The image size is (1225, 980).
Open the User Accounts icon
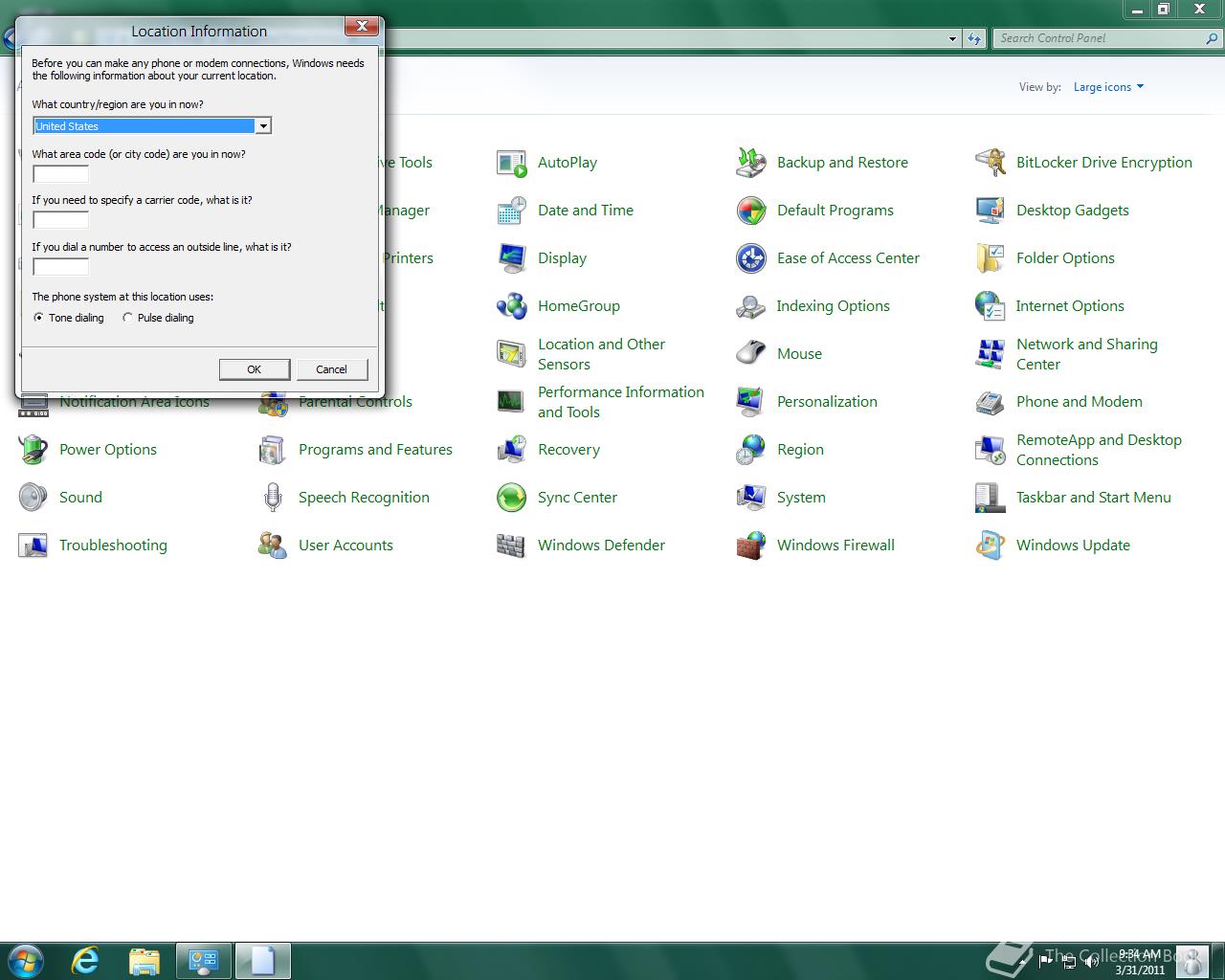[273, 546]
